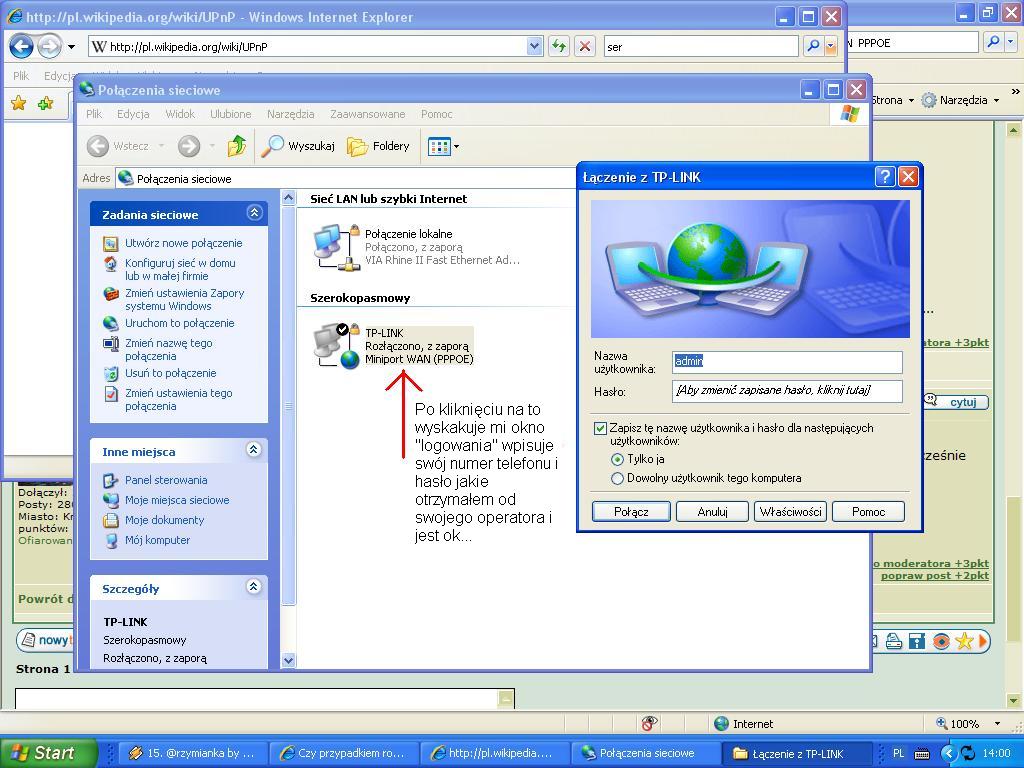Open the Edycja menu in Połączenia sieciowe

click(133, 114)
